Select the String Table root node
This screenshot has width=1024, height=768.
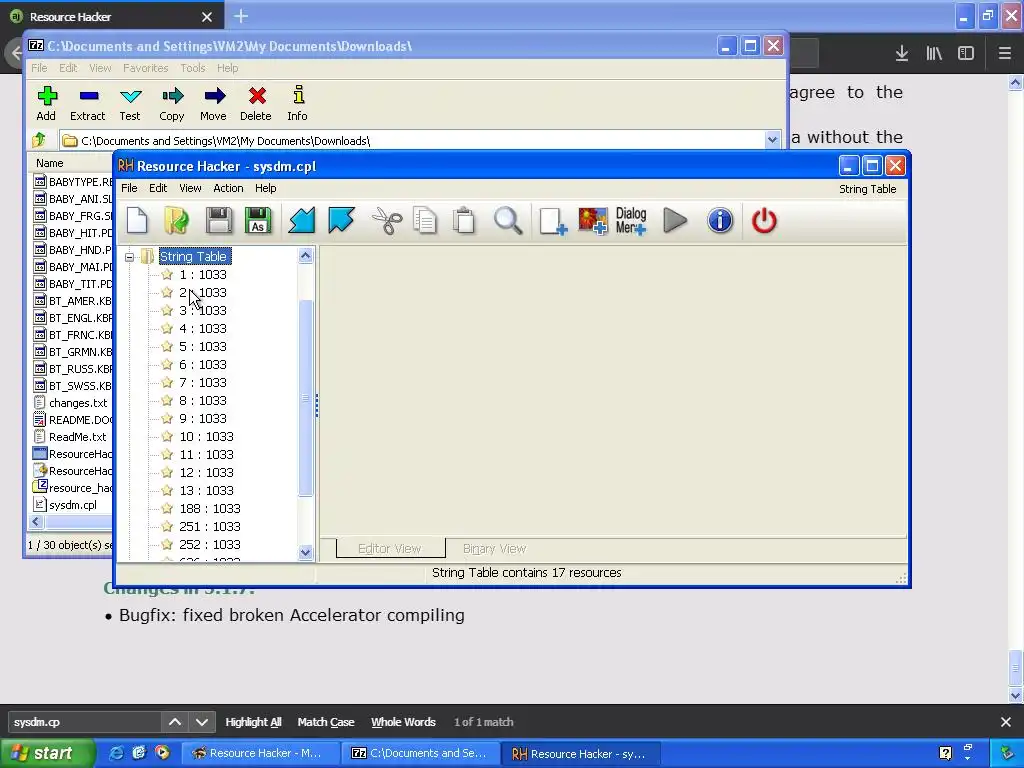tap(194, 257)
